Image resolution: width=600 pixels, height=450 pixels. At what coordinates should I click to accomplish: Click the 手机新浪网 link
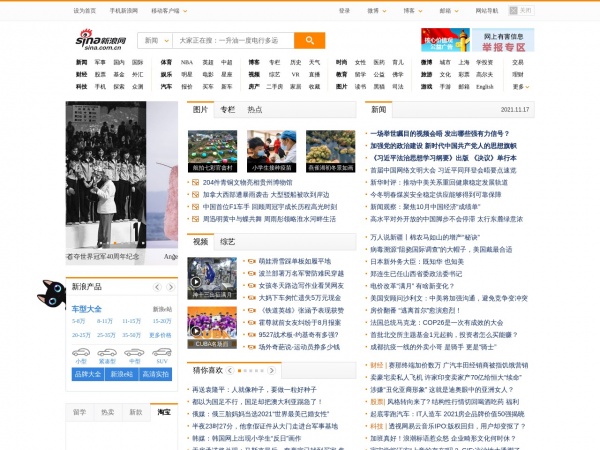(x=124, y=11)
